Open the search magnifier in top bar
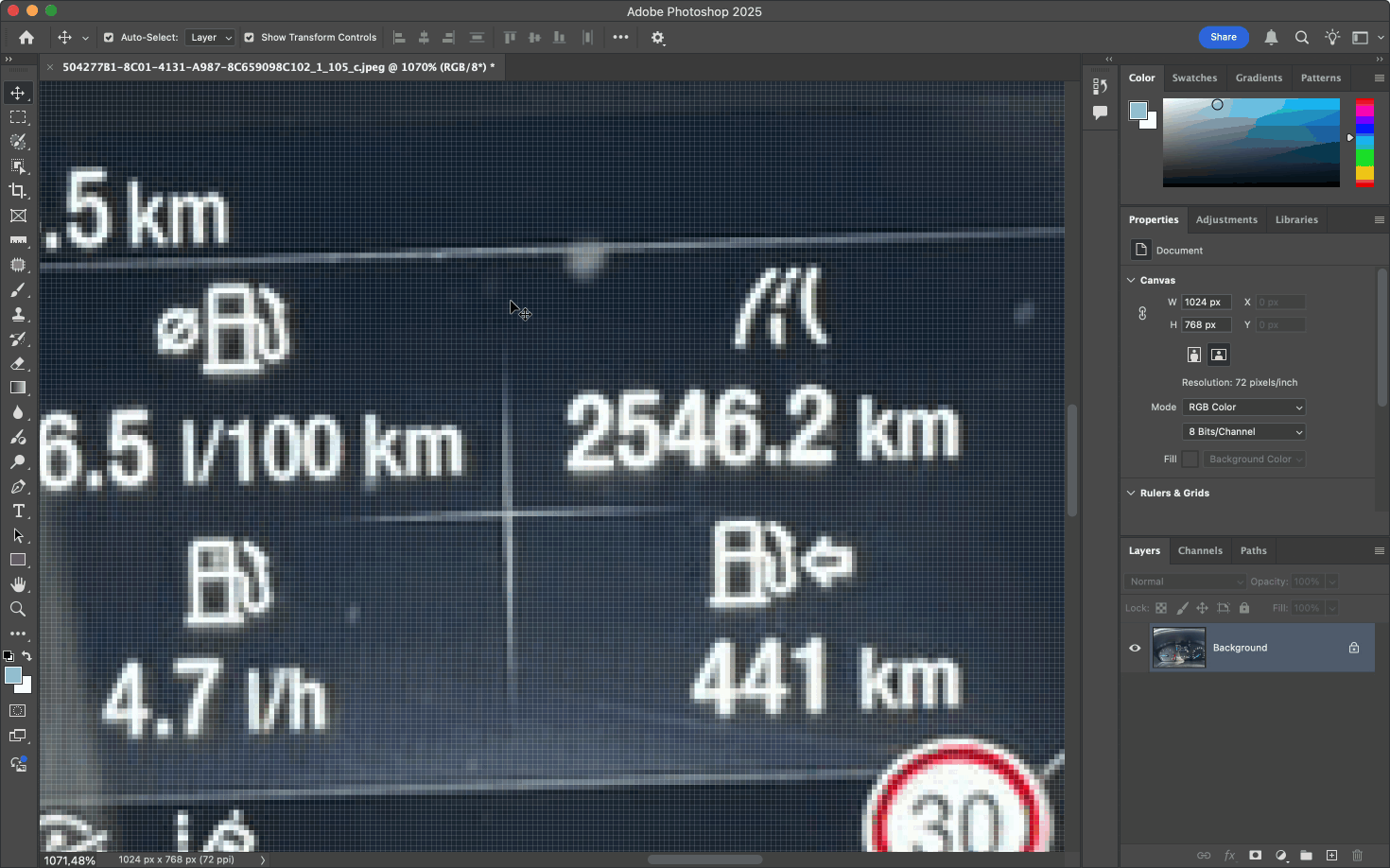Viewport: 1390px width, 868px height. (x=1302, y=38)
